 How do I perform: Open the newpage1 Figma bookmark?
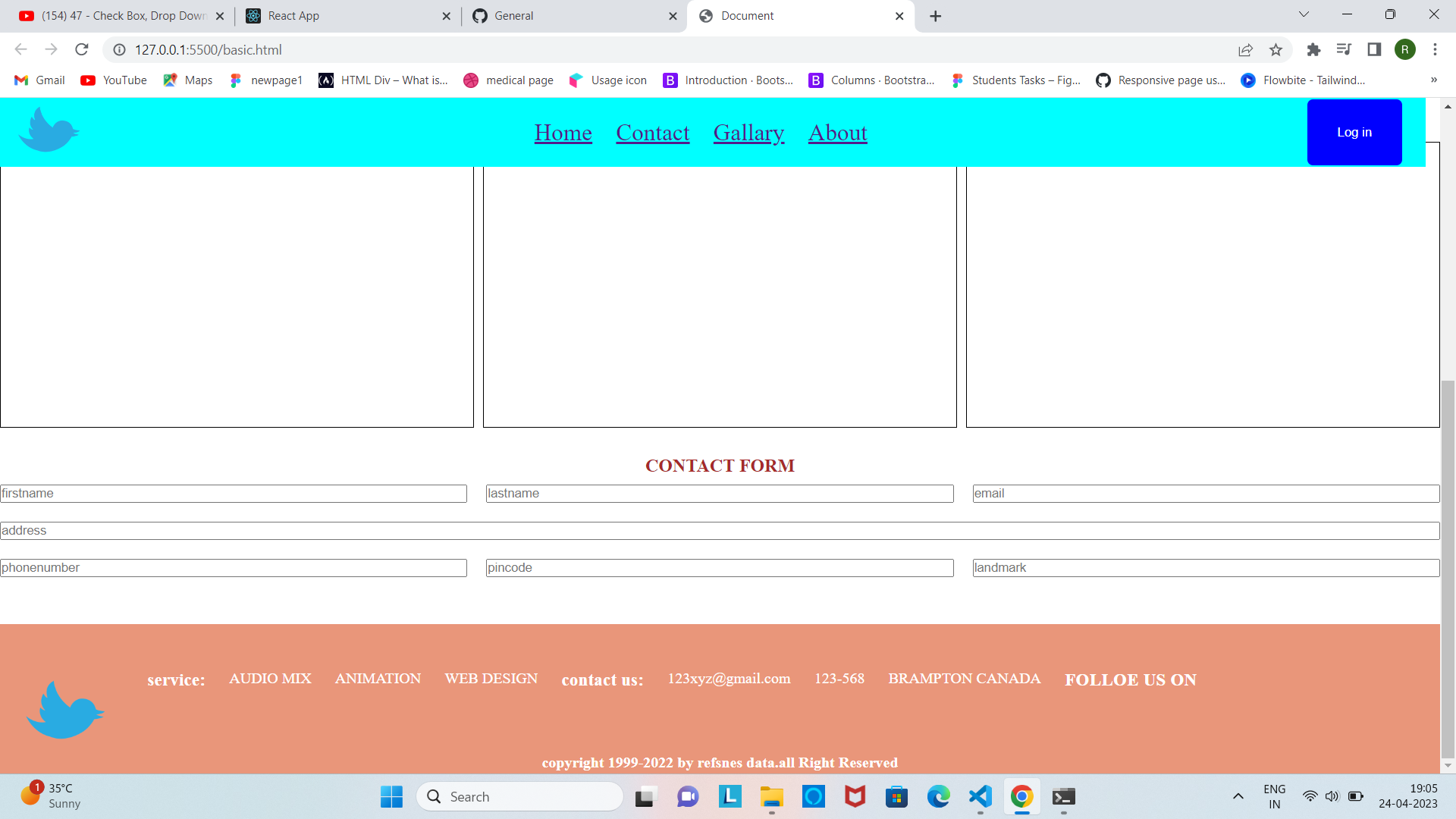[x=266, y=80]
